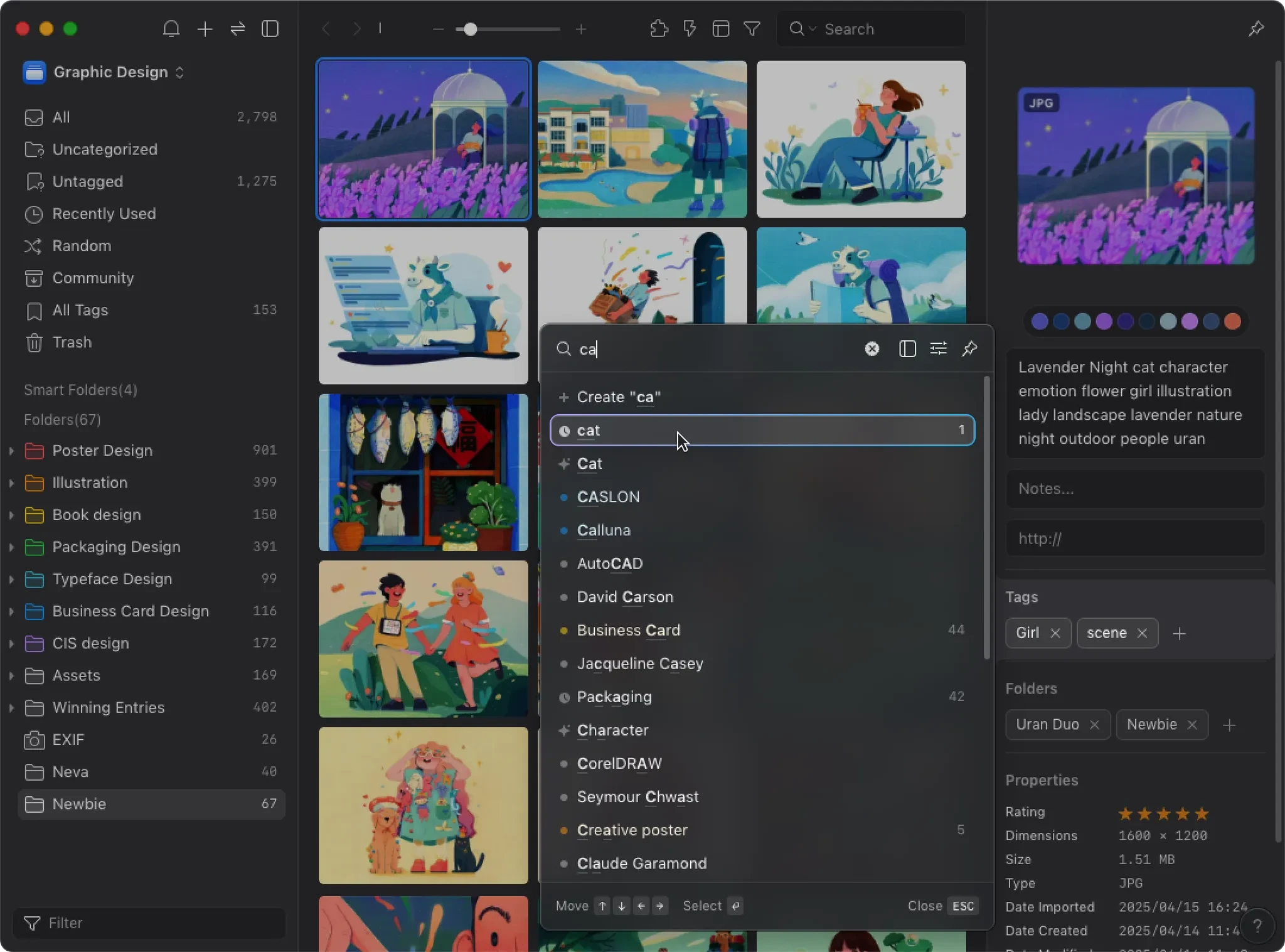The width and height of the screenshot is (1285, 952).
Task: Click Close ESC in popup footer
Action: (943, 906)
